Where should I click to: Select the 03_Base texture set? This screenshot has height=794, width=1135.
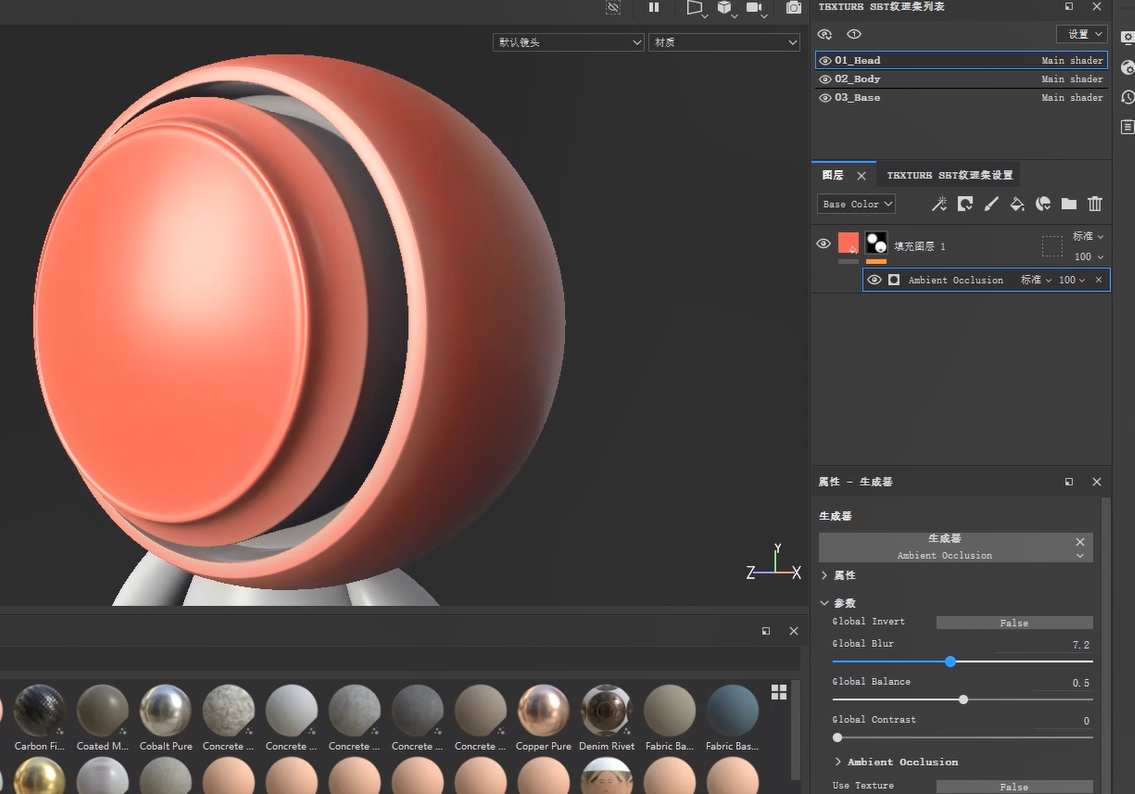click(x=961, y=98)
